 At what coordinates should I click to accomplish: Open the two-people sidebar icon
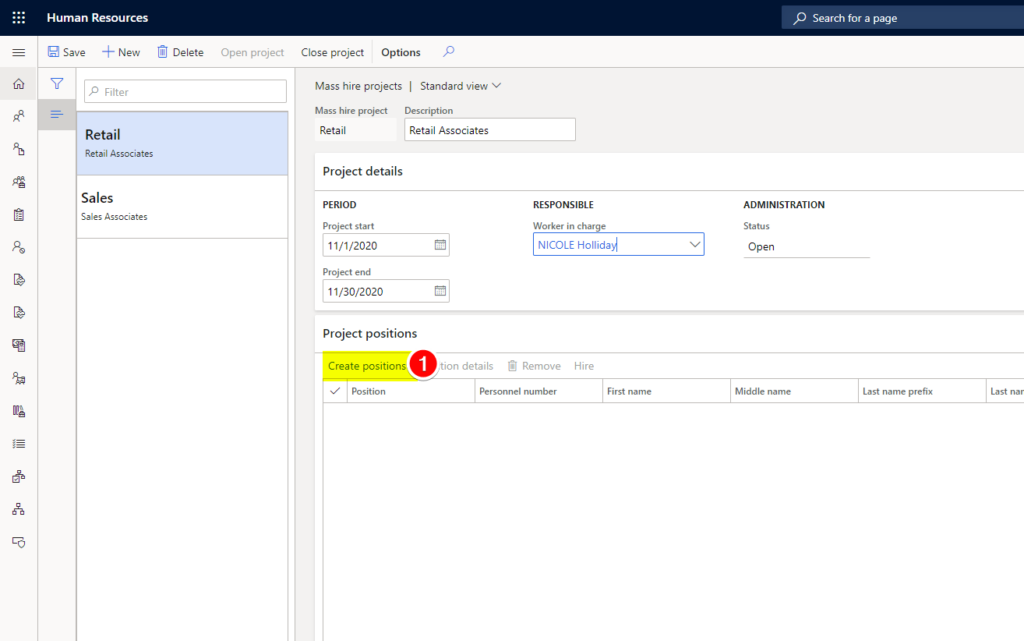[x=19, y=116]
